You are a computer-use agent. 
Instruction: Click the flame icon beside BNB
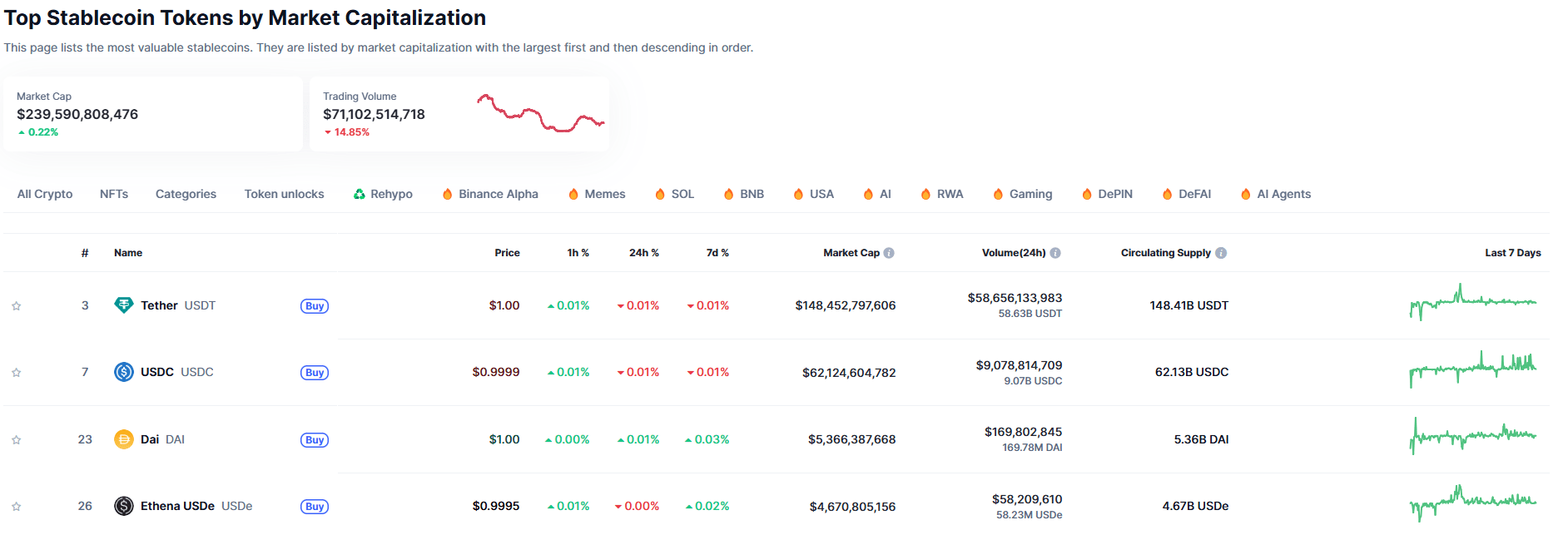(729, 194)
